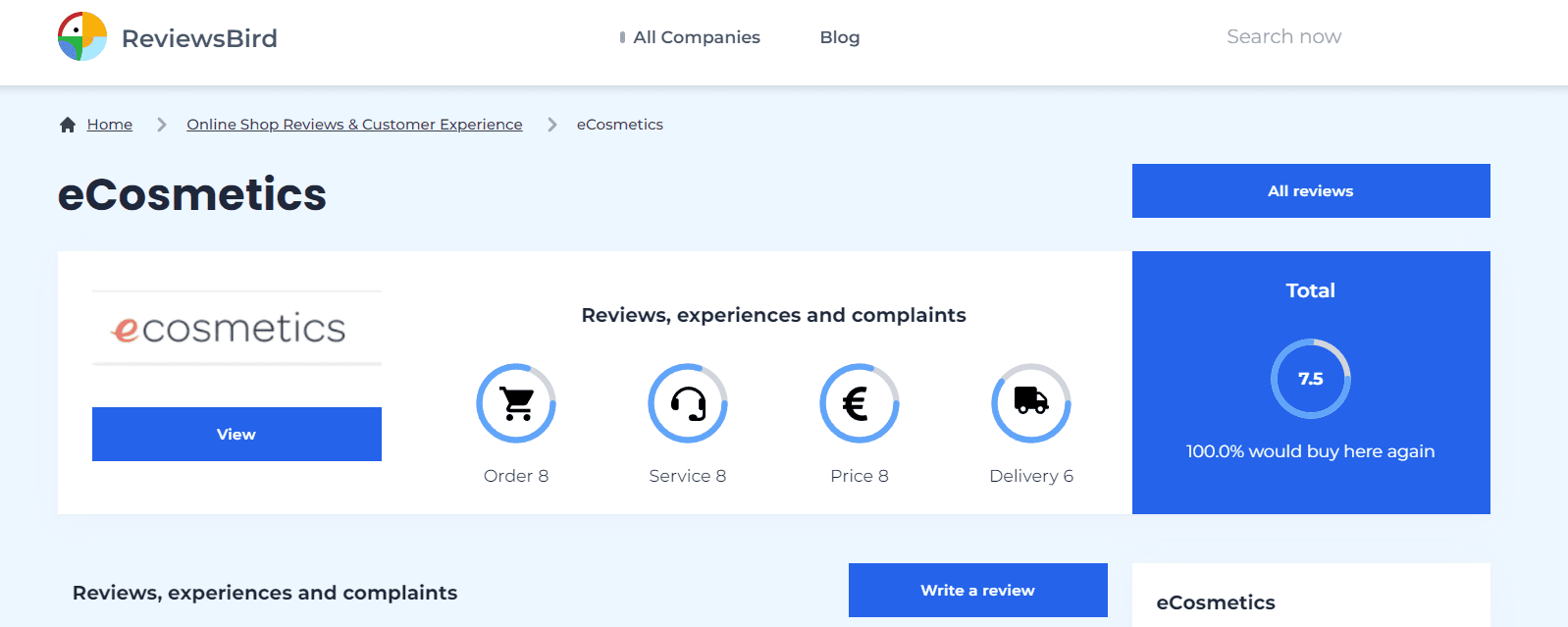Click the ReviewsBird site name text

(x=199, y=38)
